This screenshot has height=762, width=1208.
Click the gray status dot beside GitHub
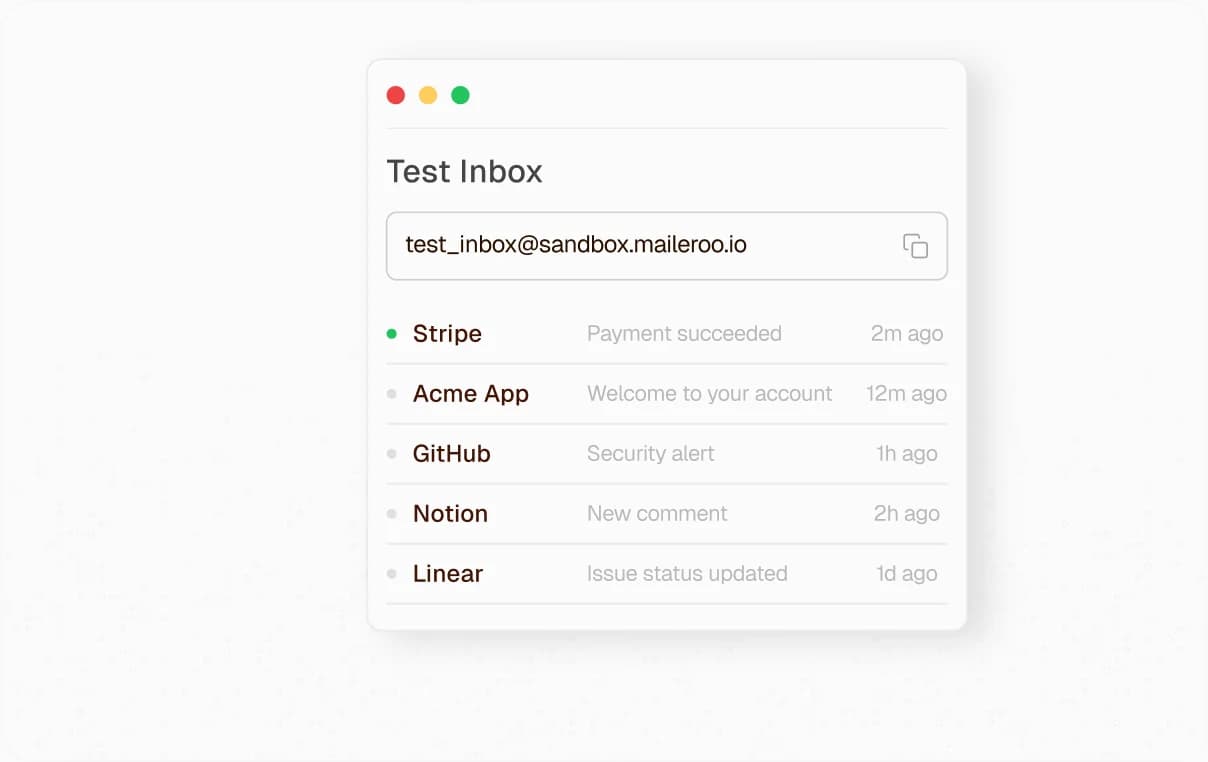[x=392, y=454]
